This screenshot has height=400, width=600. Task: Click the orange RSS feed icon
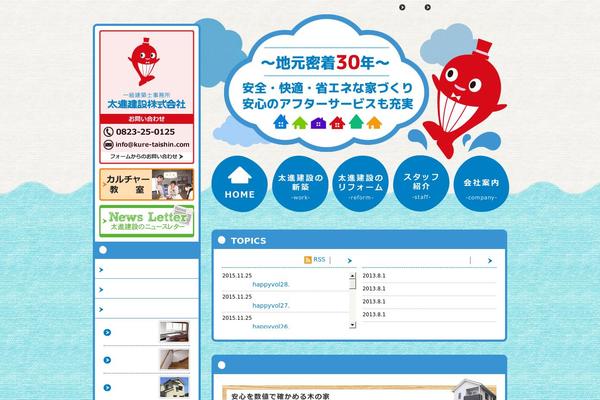pyautogui.click(x=308, y=260)
